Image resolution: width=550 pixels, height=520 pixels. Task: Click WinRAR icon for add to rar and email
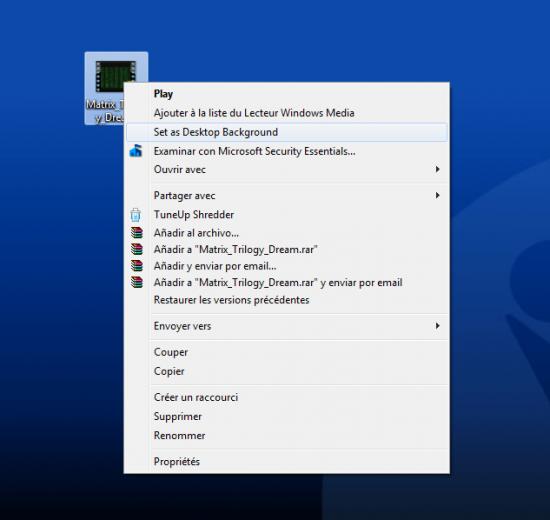click(x=137, y=282)
